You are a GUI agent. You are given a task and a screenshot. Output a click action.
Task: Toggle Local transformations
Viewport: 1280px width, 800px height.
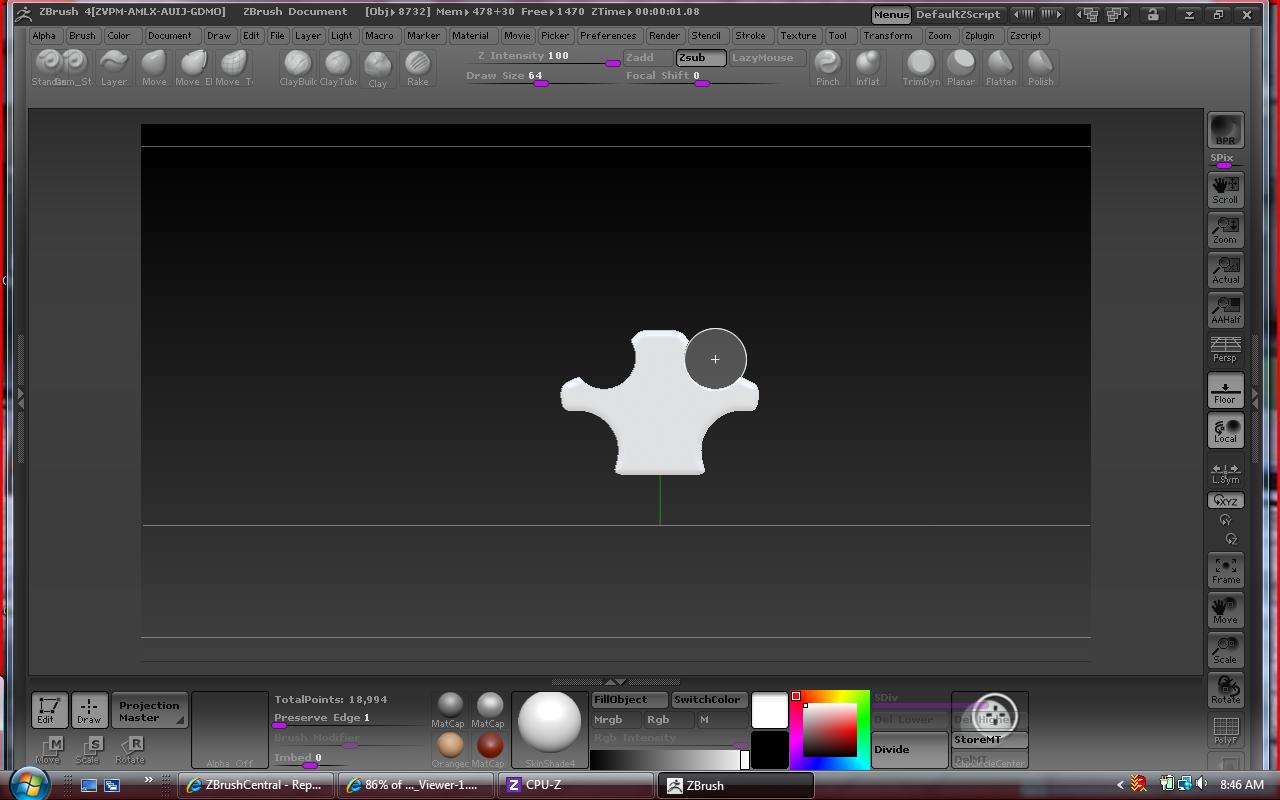point(1226,431)
